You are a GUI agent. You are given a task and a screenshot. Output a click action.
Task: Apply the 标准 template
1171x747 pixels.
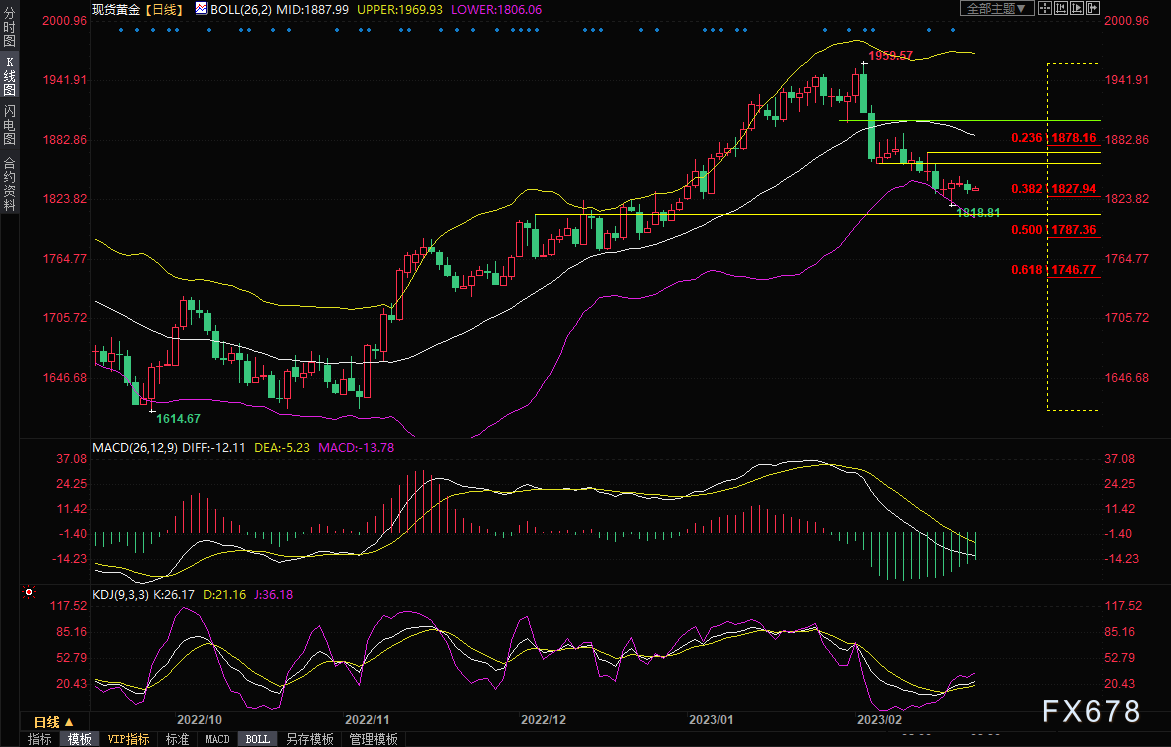[177, 739]
